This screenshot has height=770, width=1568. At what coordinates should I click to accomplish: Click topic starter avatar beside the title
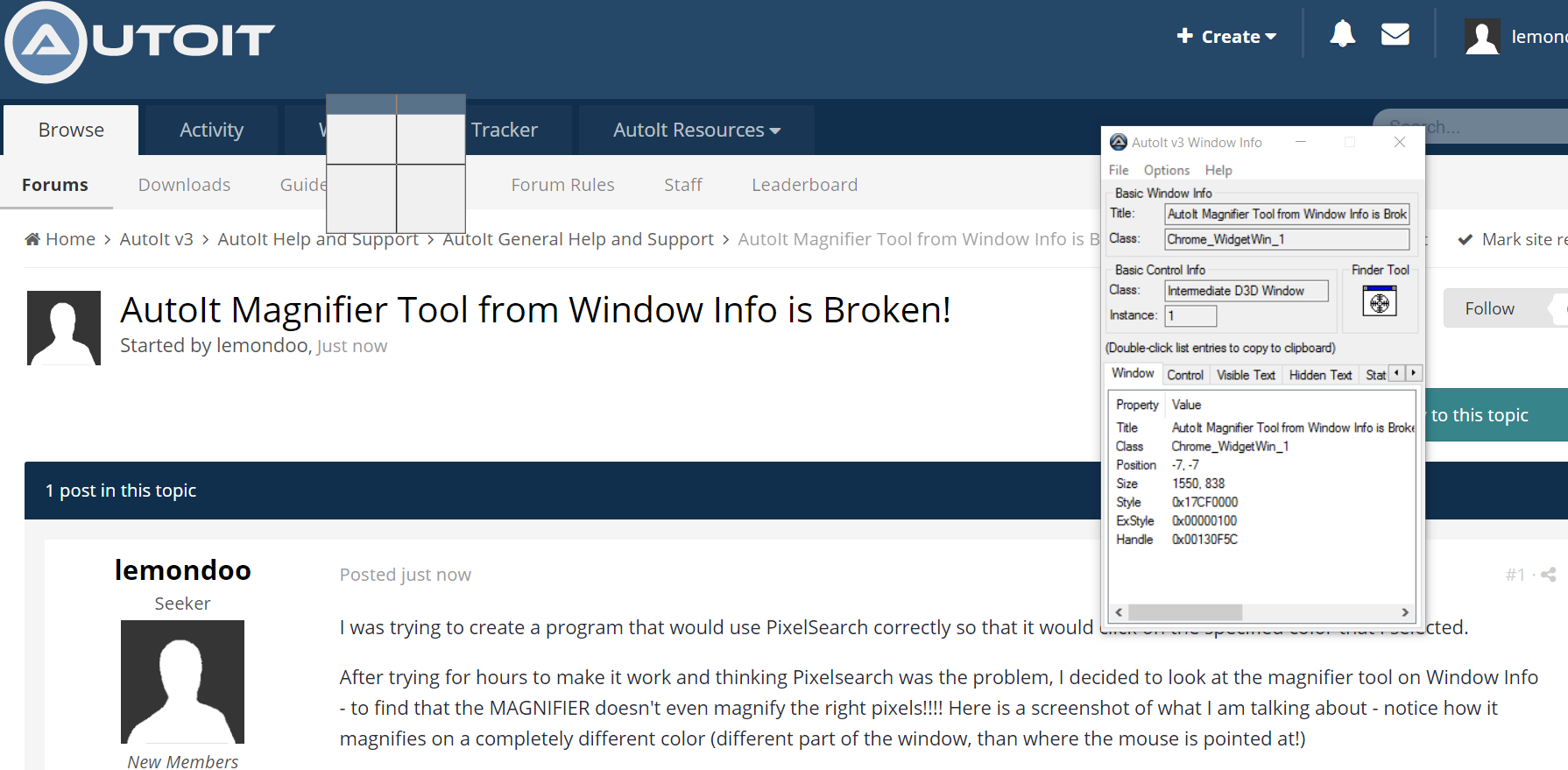click(x=64, y=328)
